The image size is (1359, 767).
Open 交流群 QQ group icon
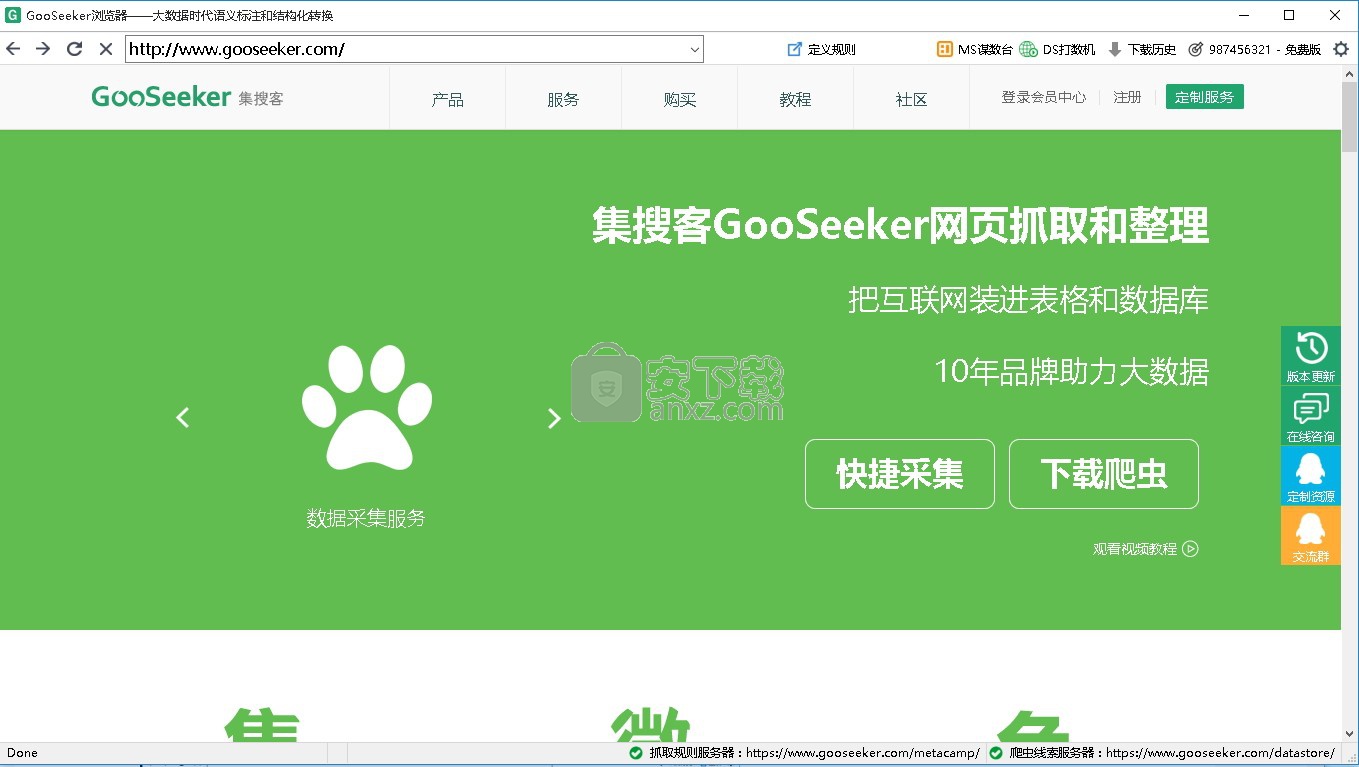1311,535
